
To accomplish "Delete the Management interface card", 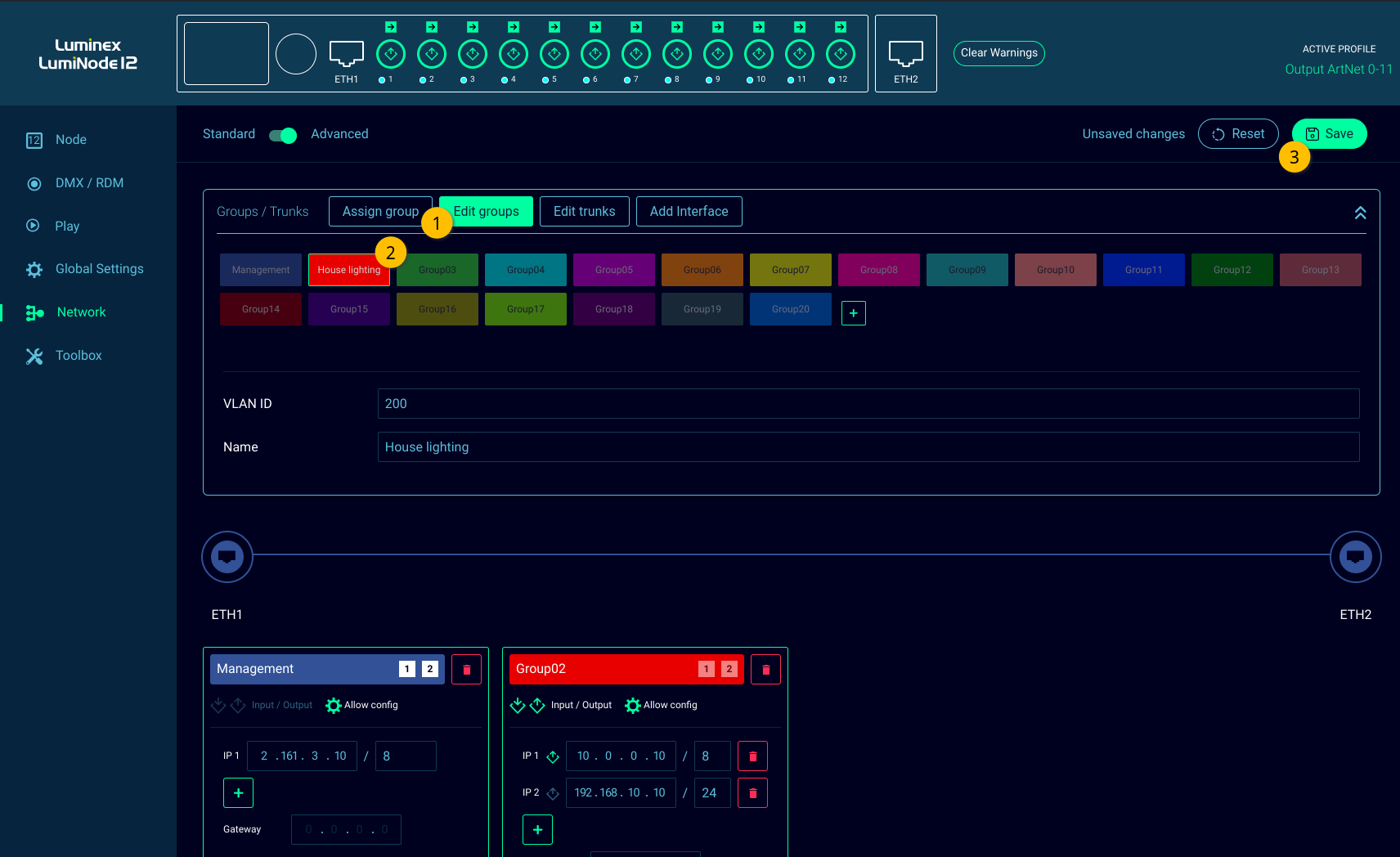I will pyautogui.click(x=466, y=670).
